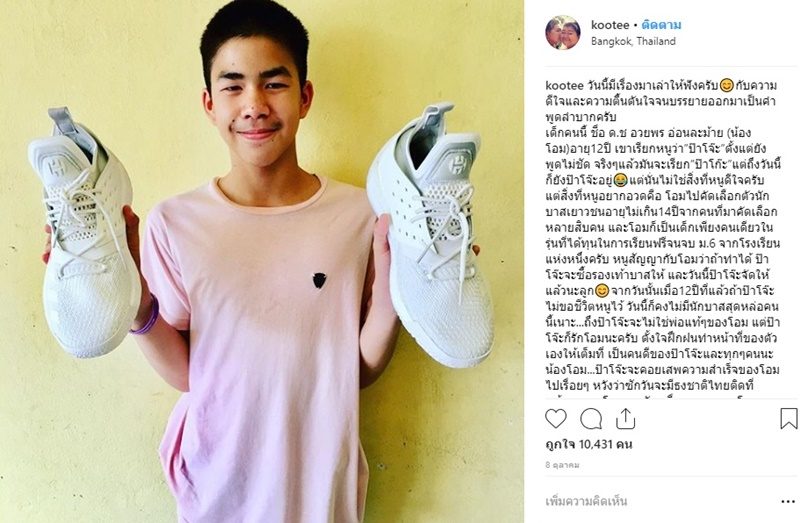
Task: Click the kootee username in the header
Action: click(610, 25)
